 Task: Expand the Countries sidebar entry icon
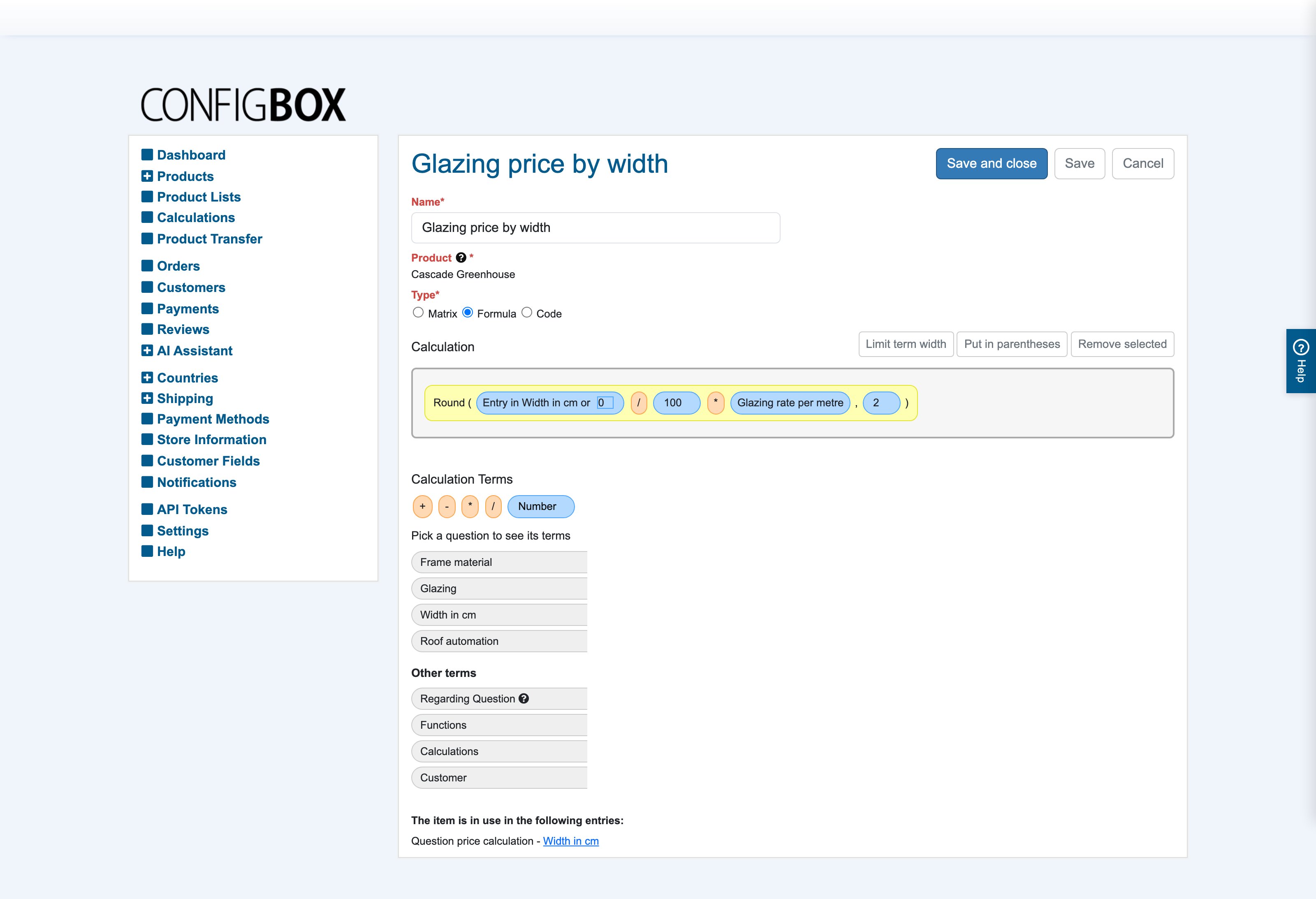147,378
